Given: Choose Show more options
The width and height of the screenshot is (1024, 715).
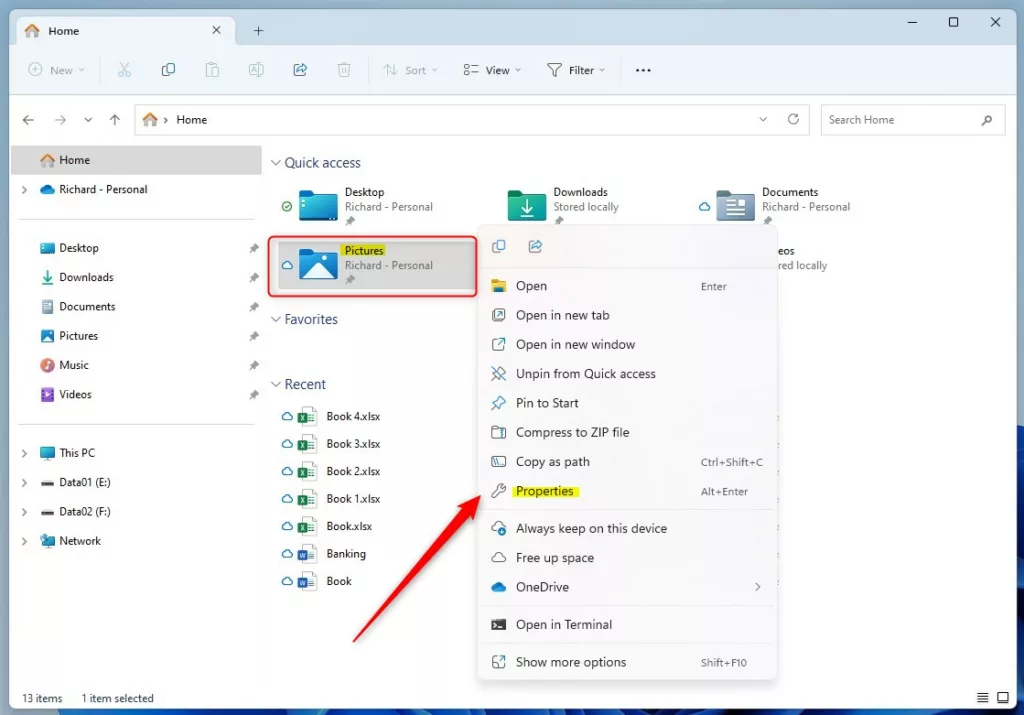Looking at the screenshot, I should 627,663.
